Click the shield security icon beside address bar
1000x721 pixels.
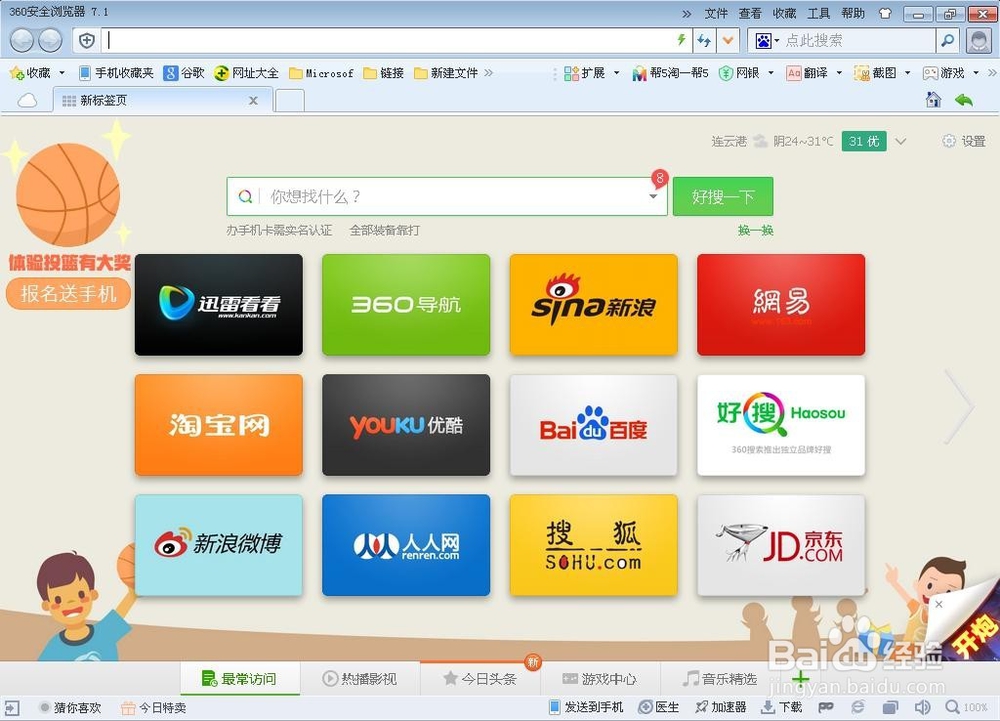87,41
